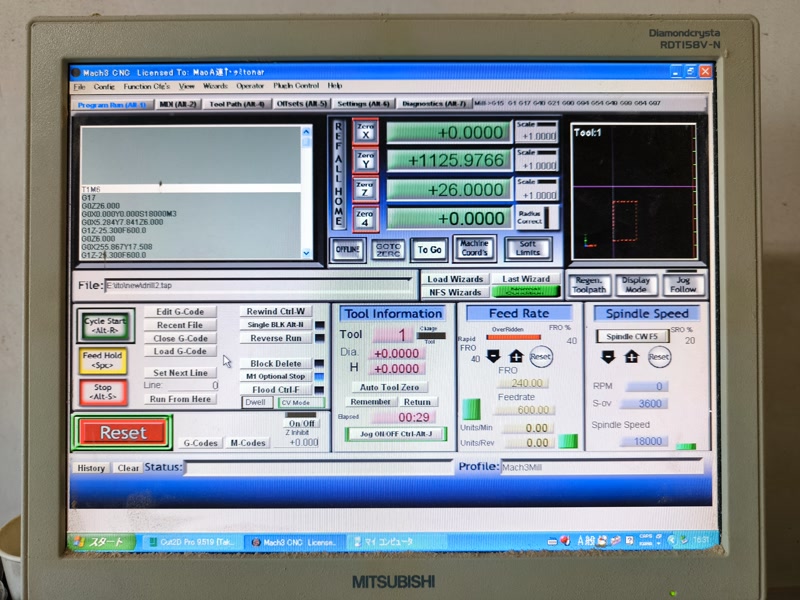The image size is (800, 600).
Task: Open the Function Cfg's menu
Action: click(x=146, y=86)
